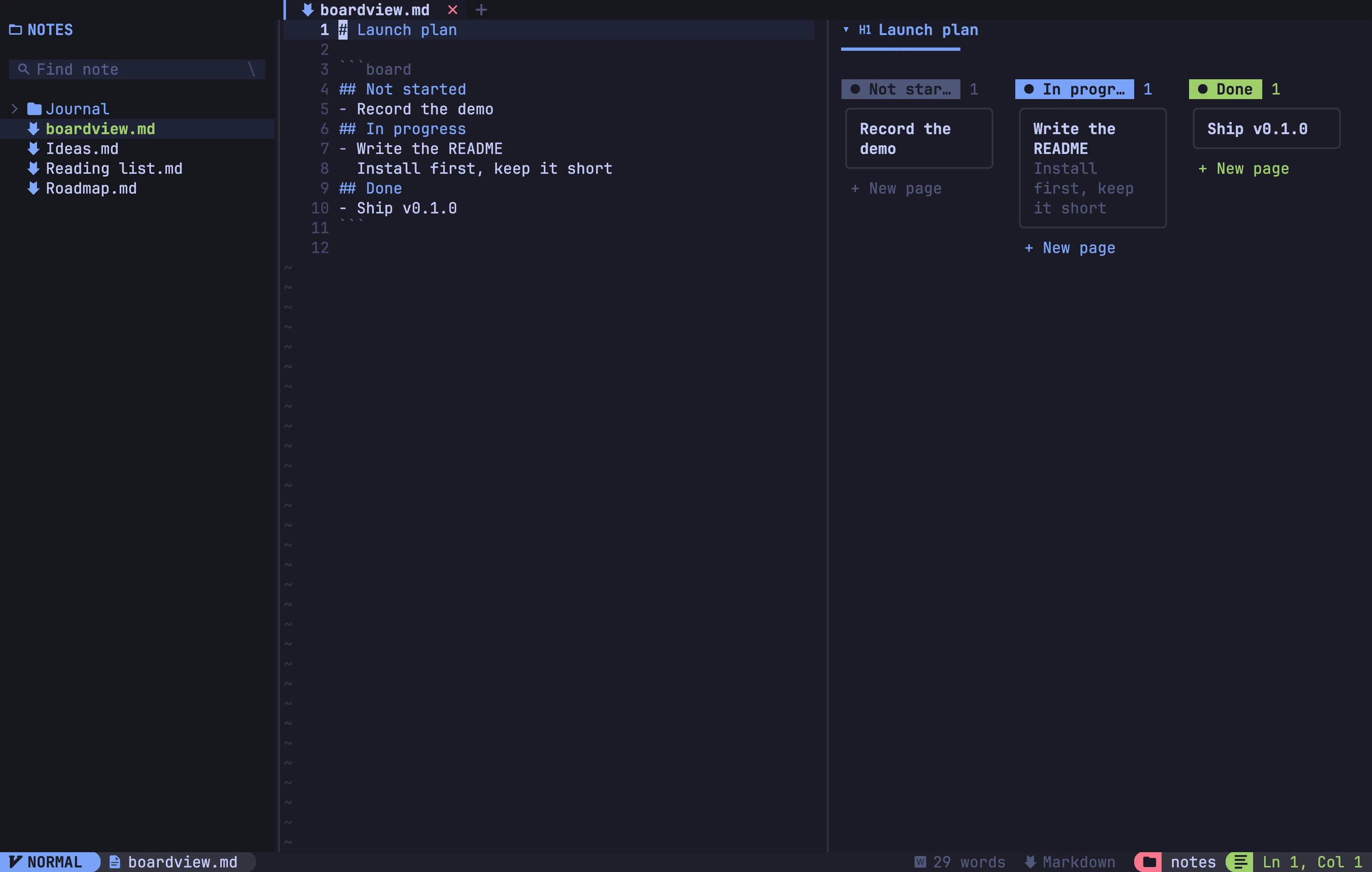The image size is (1372, 872).
Task: Click the word count icon in status bar
Action: [x=920, y=862]
